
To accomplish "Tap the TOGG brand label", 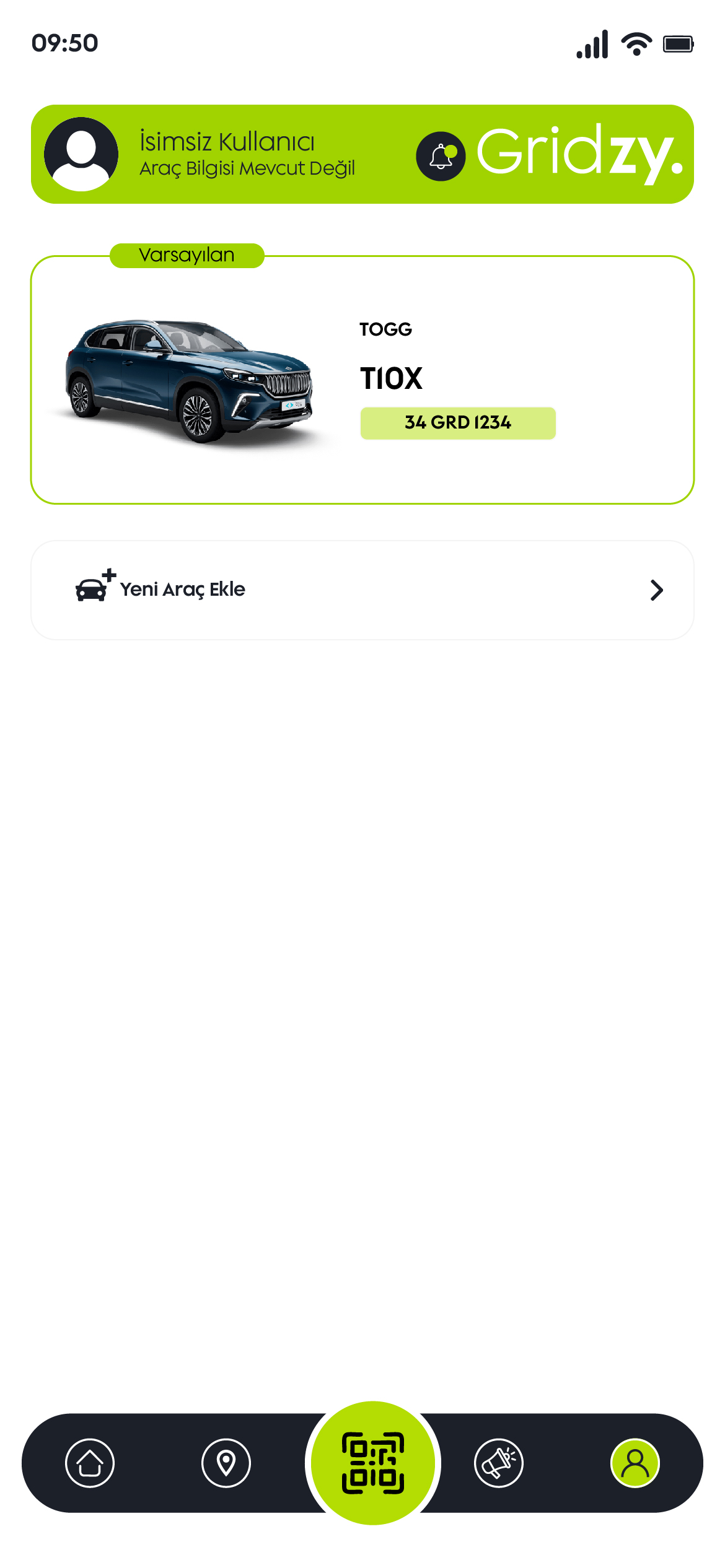I will [385, 329].
